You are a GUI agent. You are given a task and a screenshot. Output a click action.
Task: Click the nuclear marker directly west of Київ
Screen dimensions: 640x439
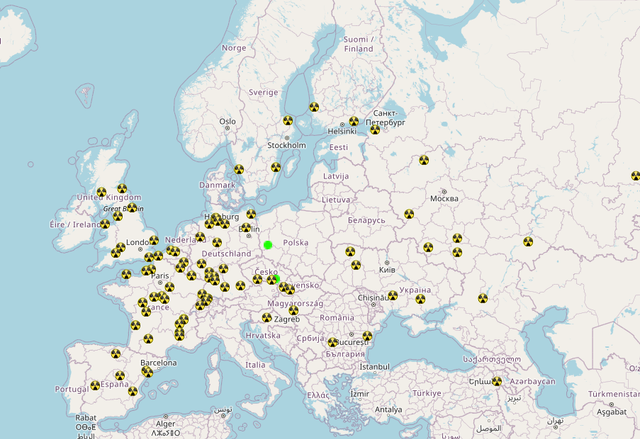click(356, 265)
